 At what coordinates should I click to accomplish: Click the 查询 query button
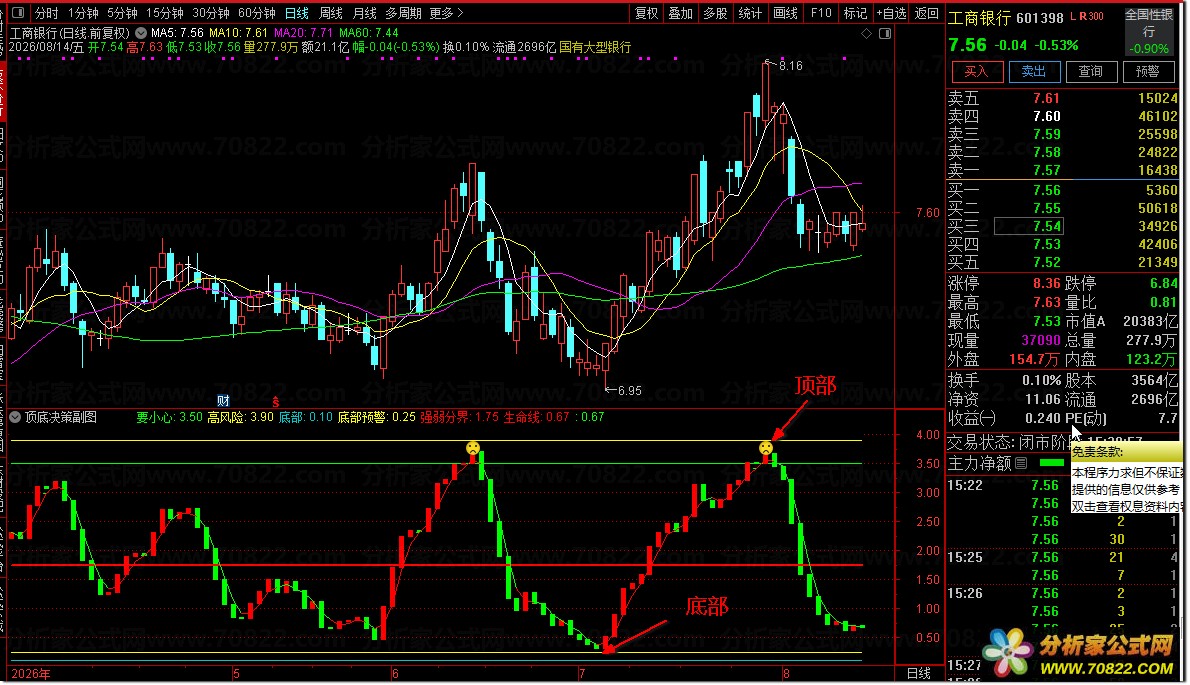tap(1091, 71)
